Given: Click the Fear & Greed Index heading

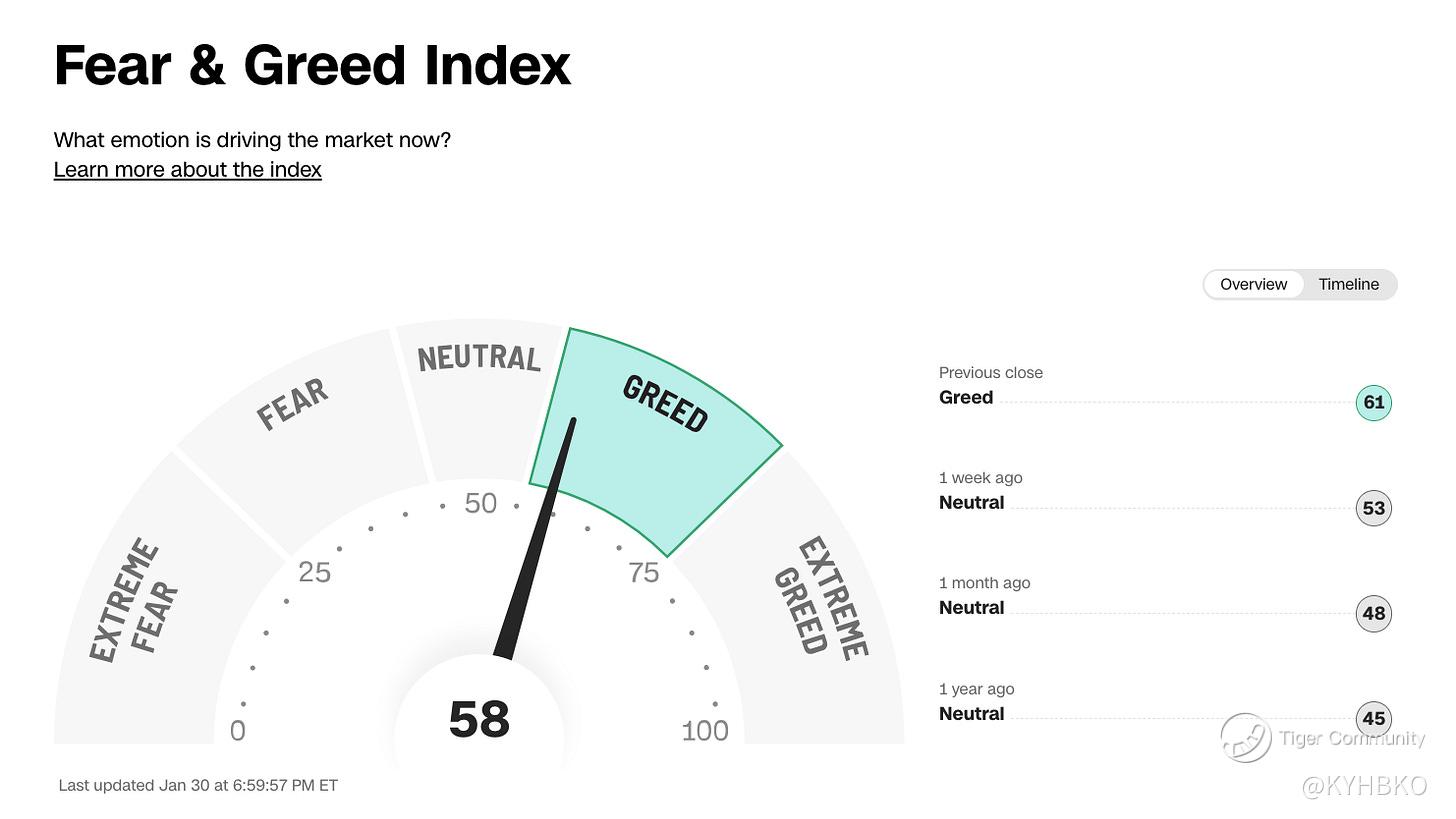Looking at the screenshot, I should pos(312,66).
